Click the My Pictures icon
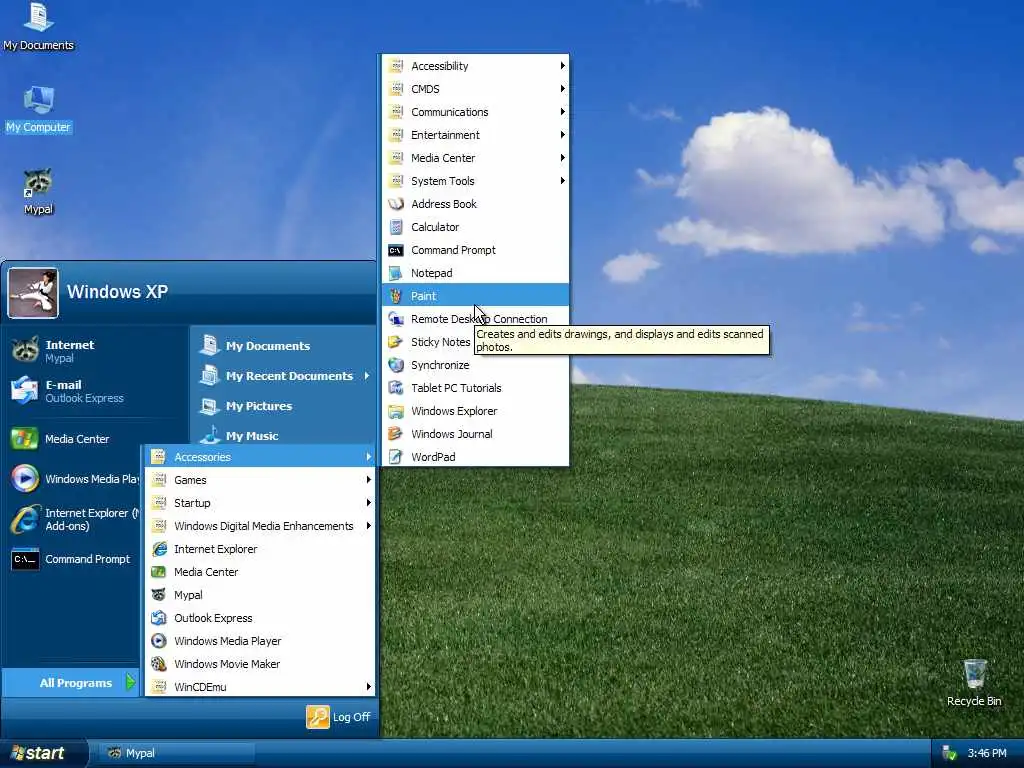The height and width of the screenshot is (768, 1024). click(210, 406)
